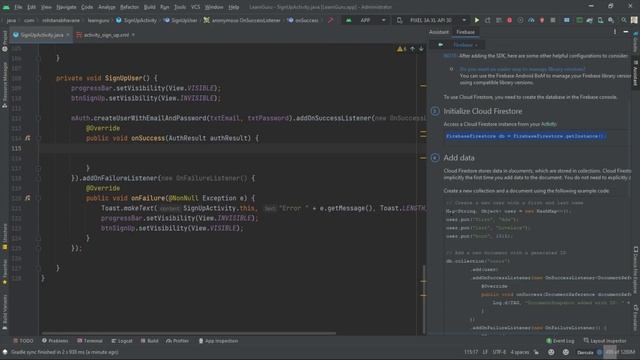Open the Layout Inspector
The width and height of the screenshot is (640, 360).
pos(605,341)
